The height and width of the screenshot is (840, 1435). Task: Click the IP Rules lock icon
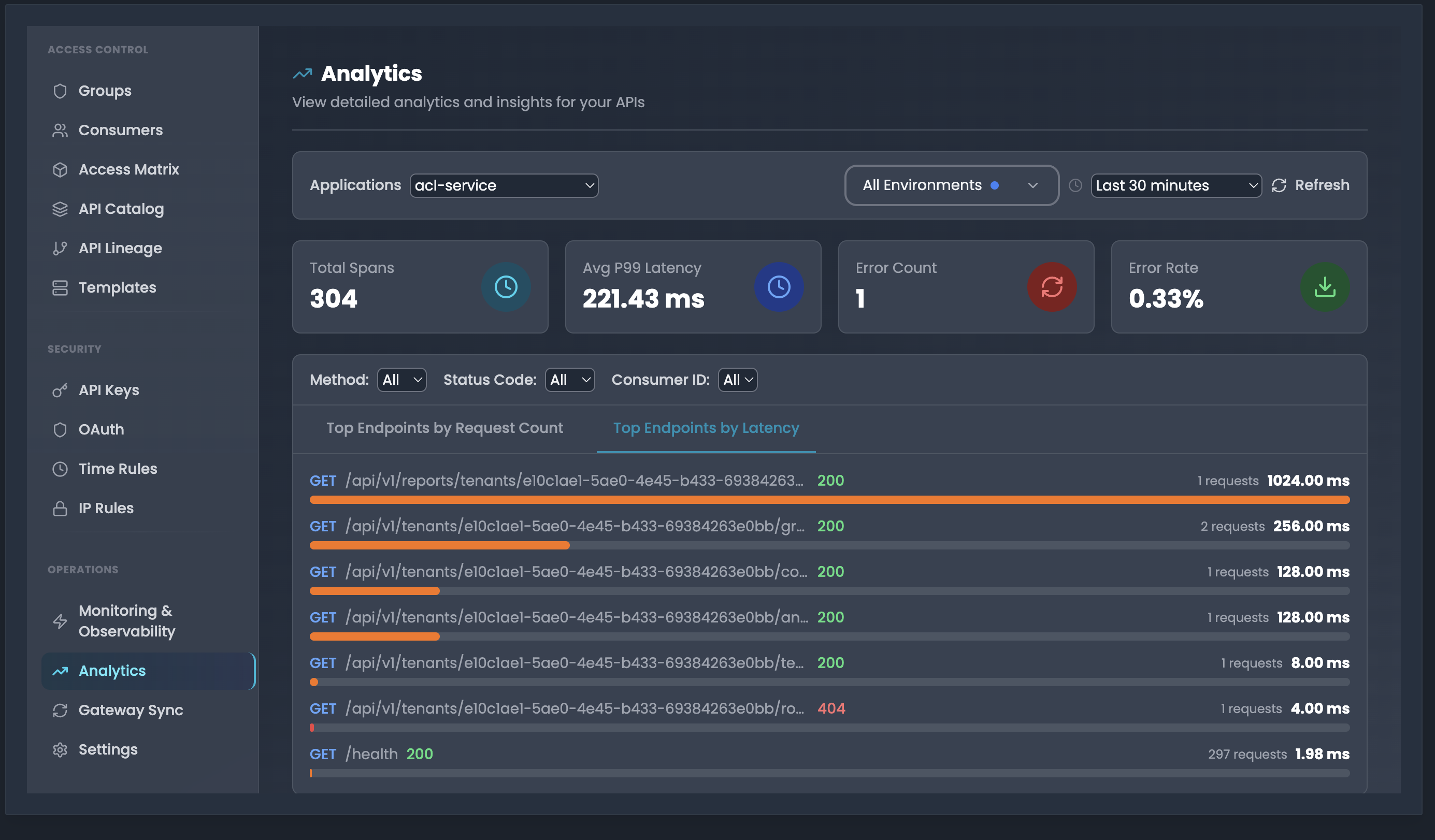(60, 508)
